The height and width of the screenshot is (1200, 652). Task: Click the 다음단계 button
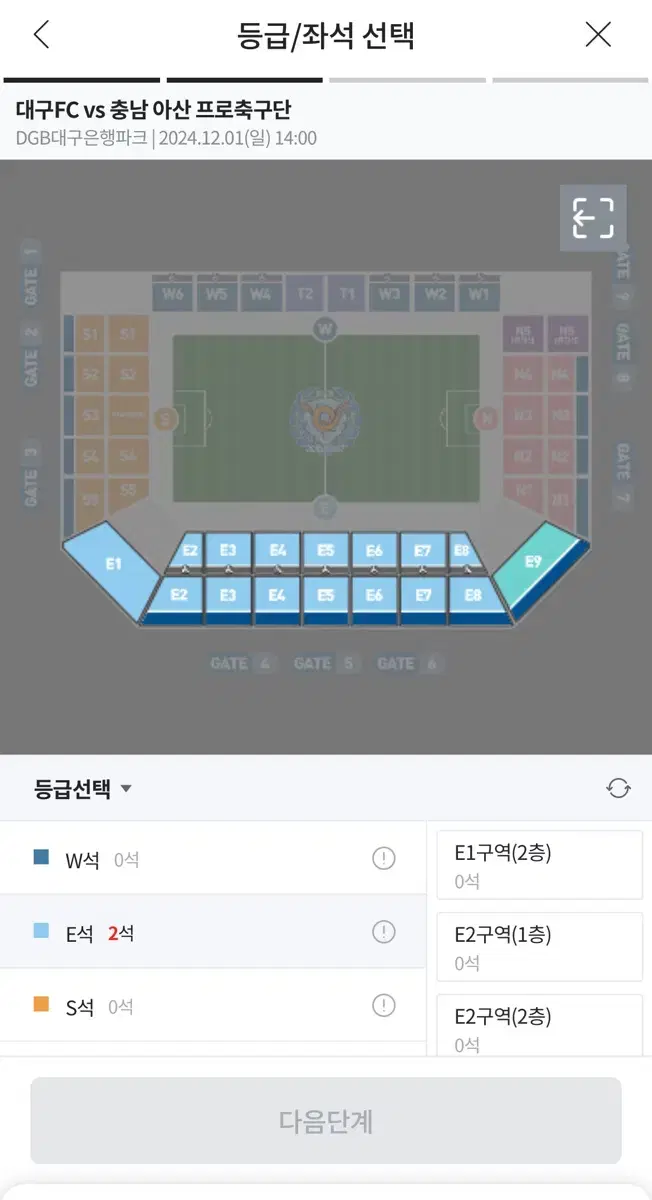(326, 1120)
